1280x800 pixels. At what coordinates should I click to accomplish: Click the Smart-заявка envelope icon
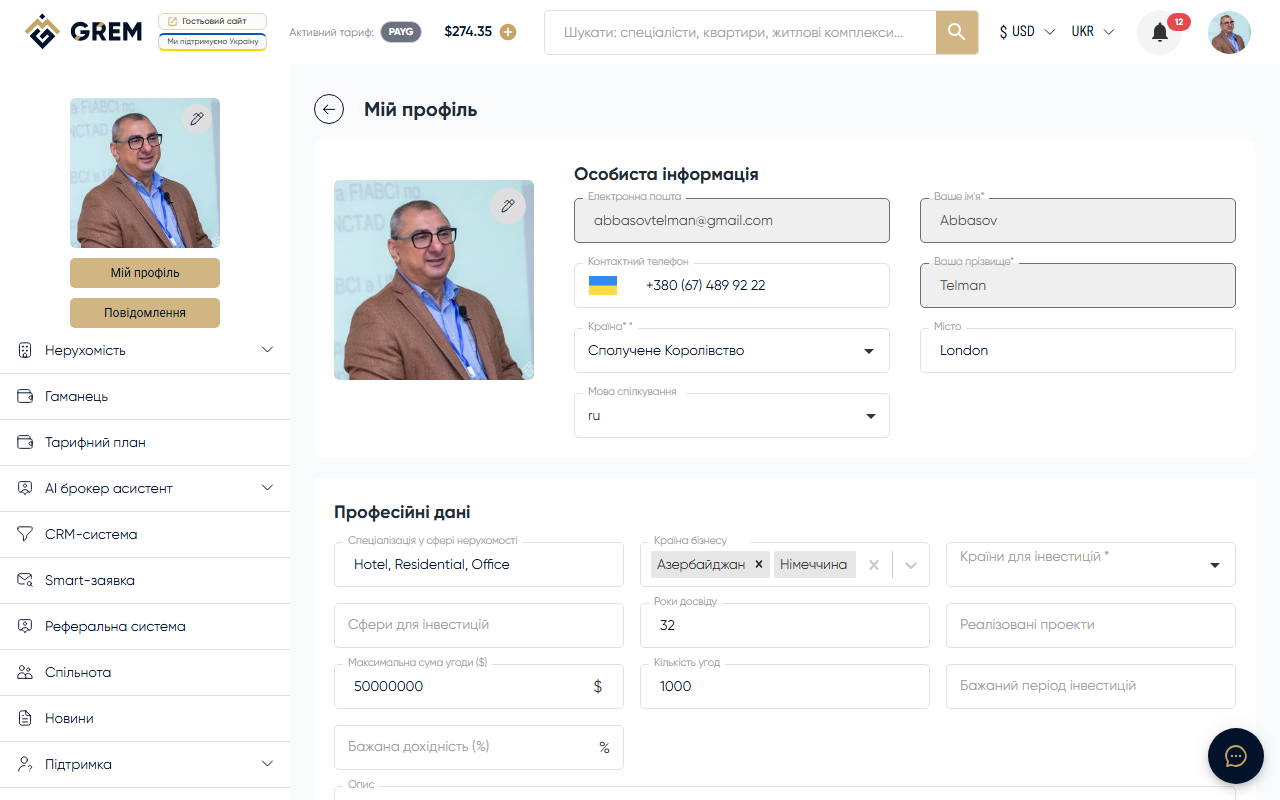(24, 580)
